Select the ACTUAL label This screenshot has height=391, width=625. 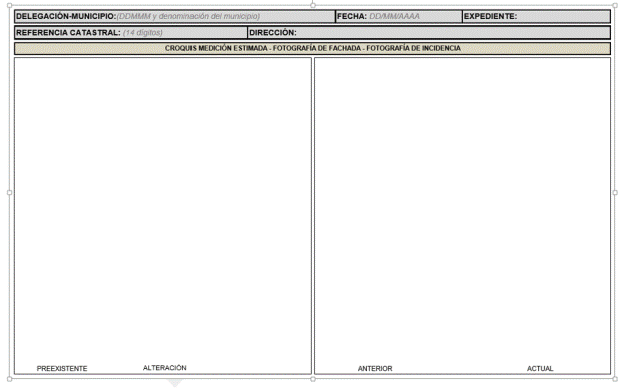tap(540, 369)
